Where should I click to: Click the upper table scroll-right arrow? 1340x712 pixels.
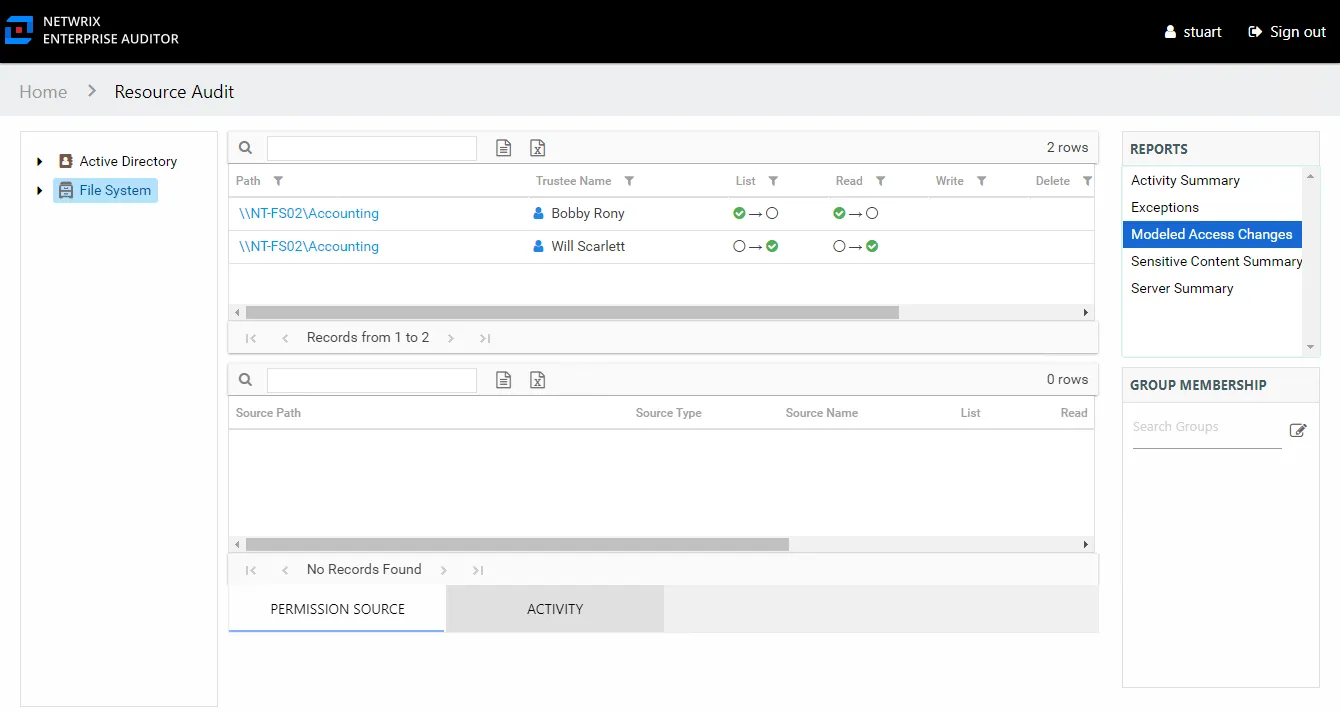pyautogui.click(x=1086, y=312)
